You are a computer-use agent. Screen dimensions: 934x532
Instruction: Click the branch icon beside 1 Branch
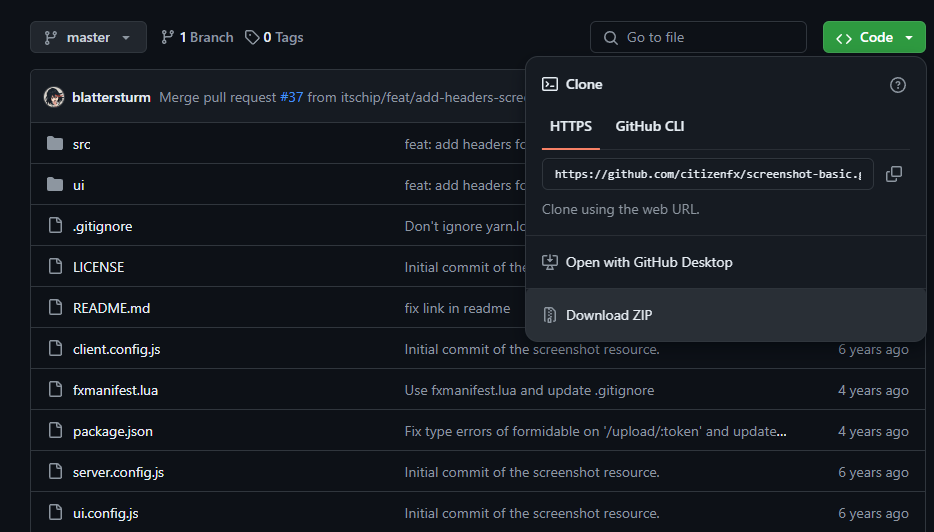(x=167, y=38)
